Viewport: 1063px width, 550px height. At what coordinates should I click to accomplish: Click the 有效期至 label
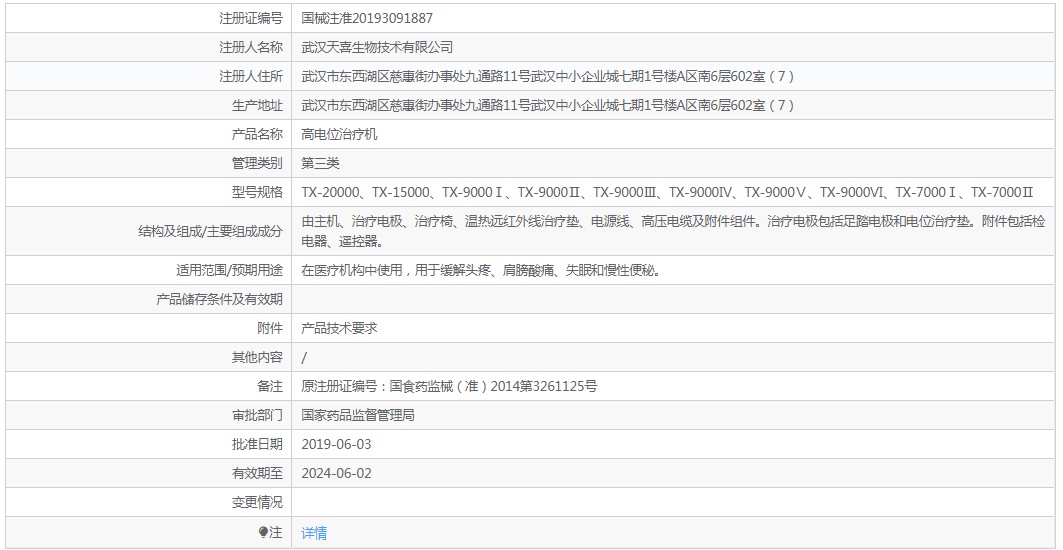(257, 473)
